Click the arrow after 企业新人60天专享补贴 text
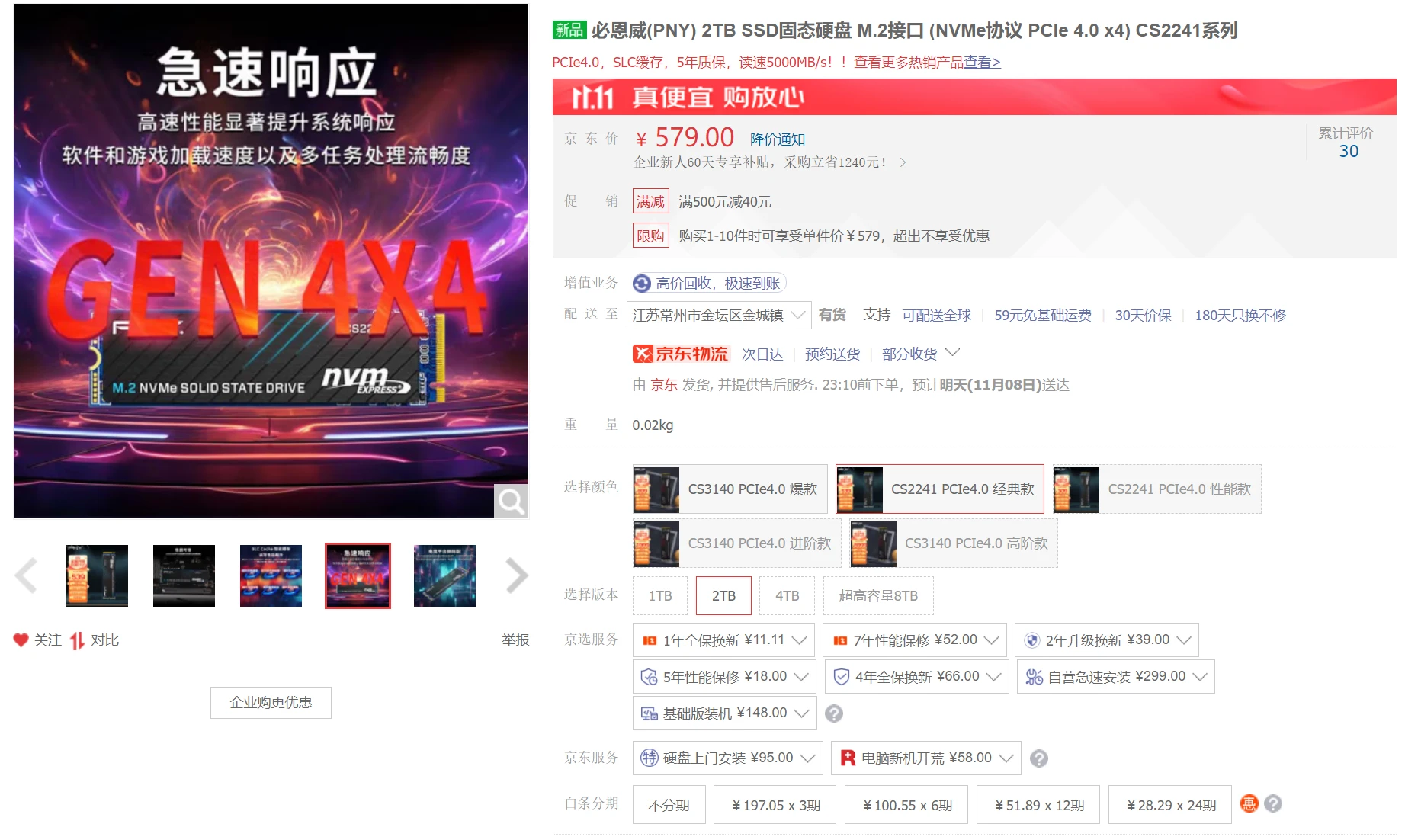The height and width of the screenshot is (840, 1405). (903, 162)
